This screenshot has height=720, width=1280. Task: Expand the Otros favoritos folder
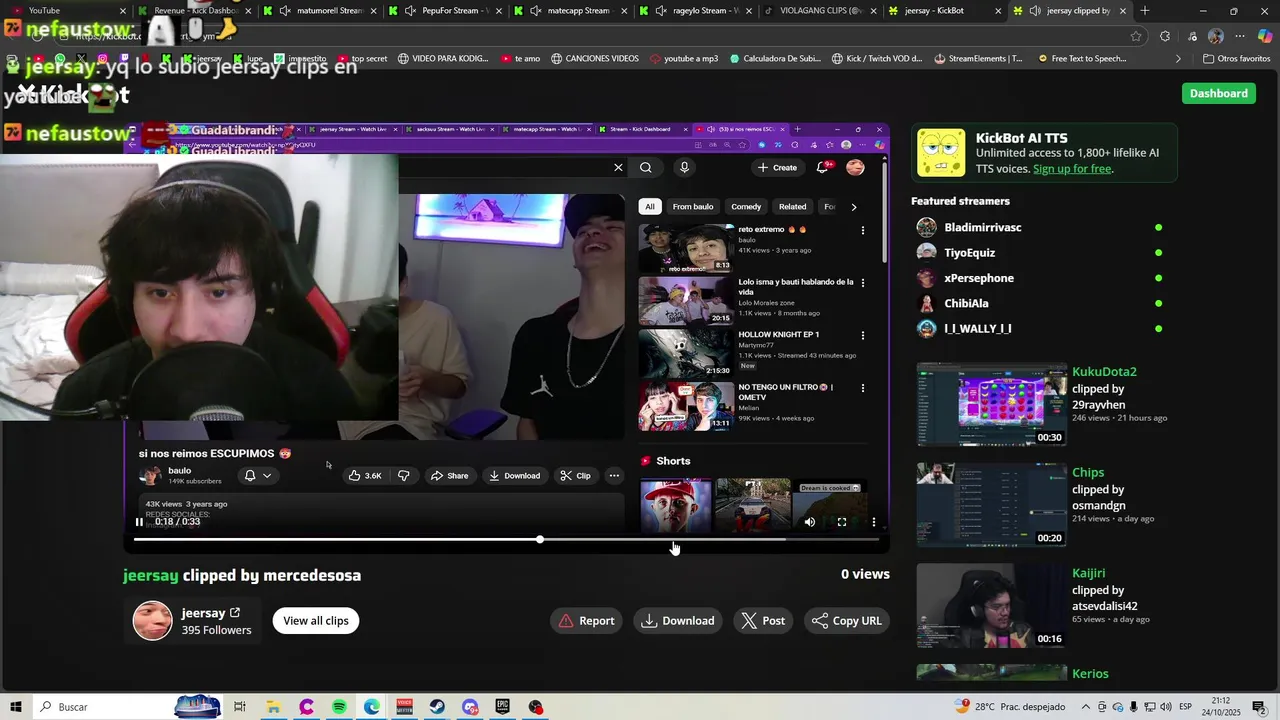tap(1236, 58)
